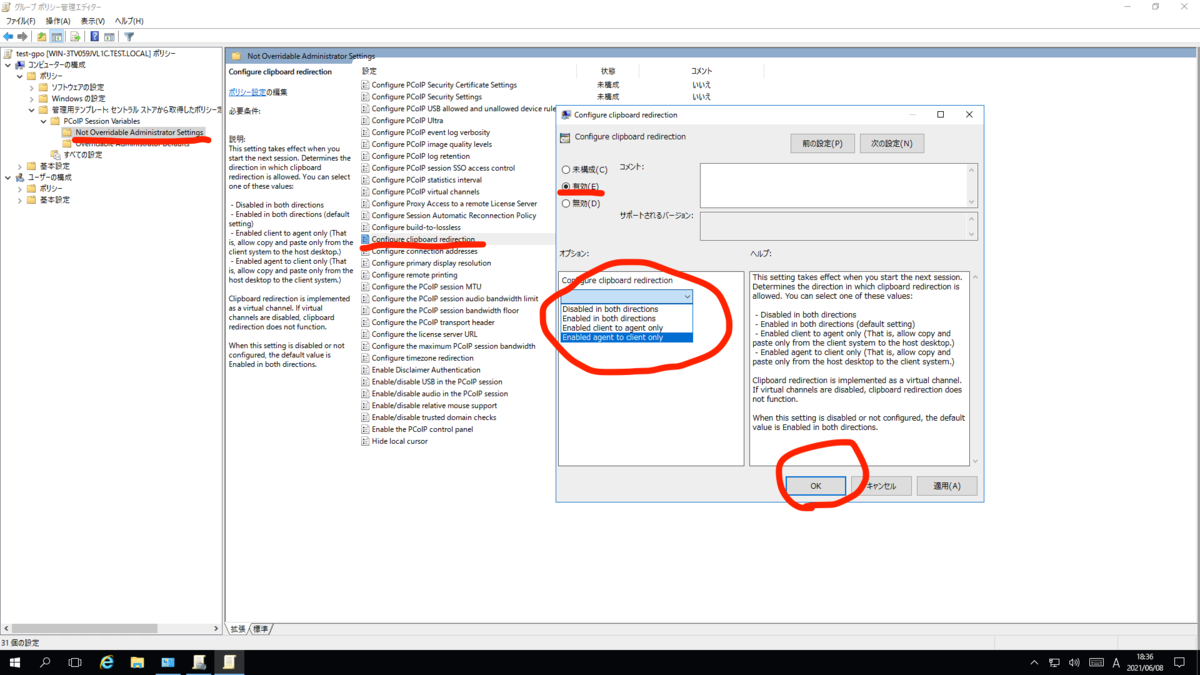Collapse the PCoIP Session Variables node
This screenshot has height=675, width=1200.
(44, 121)
